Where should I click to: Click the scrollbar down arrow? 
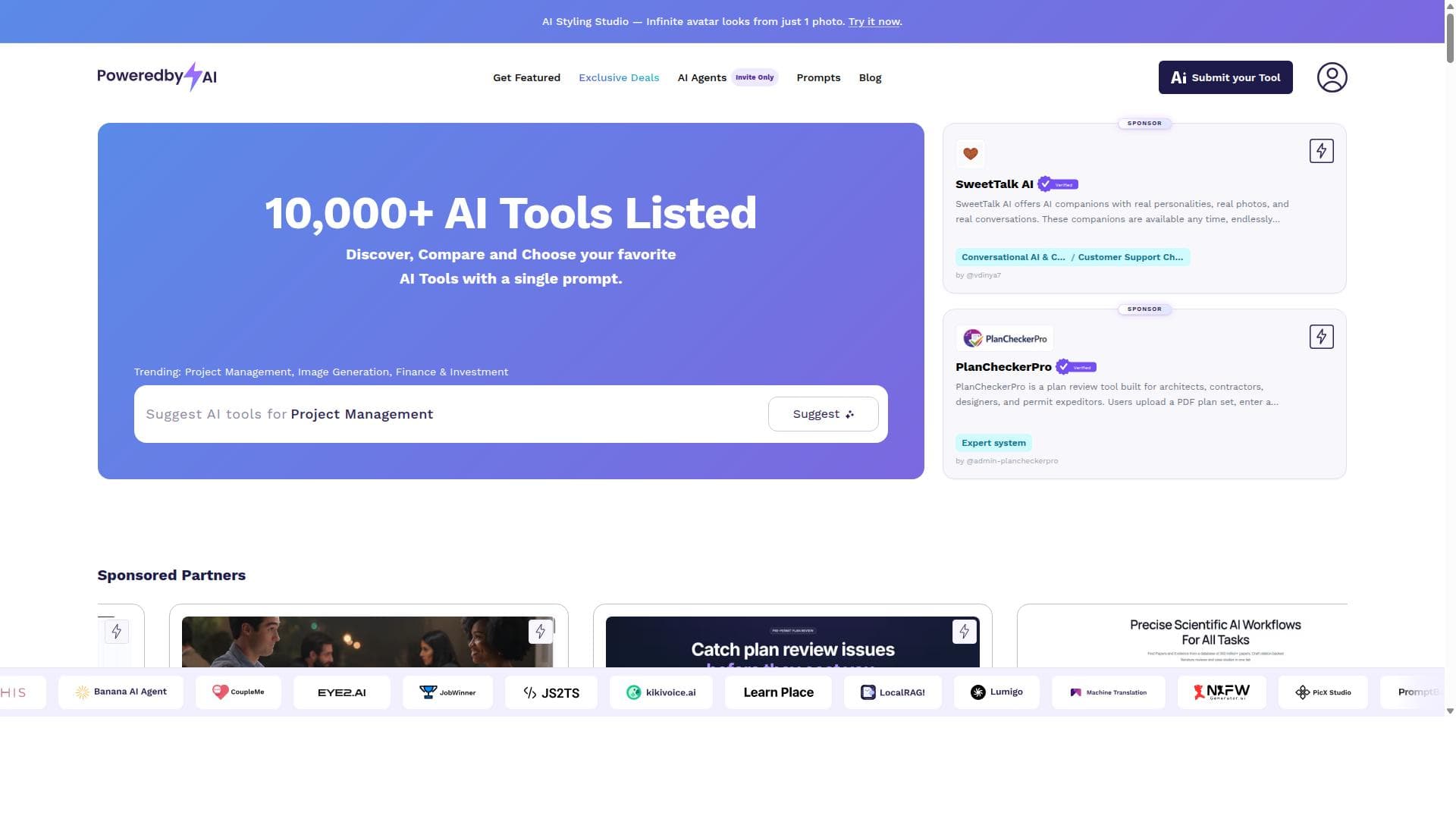tap(1450, 711)
